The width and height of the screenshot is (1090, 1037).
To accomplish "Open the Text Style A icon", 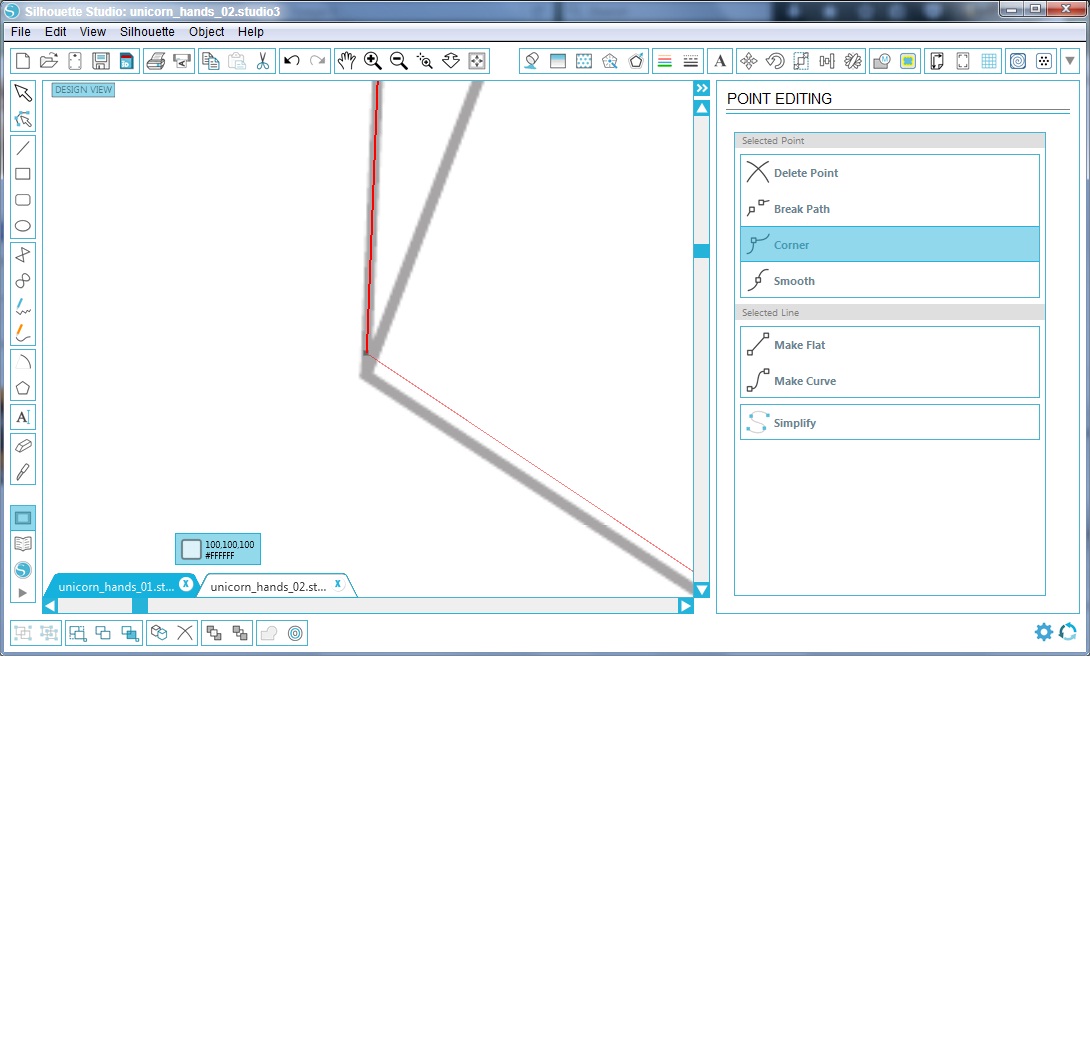I will pos(720,61).
